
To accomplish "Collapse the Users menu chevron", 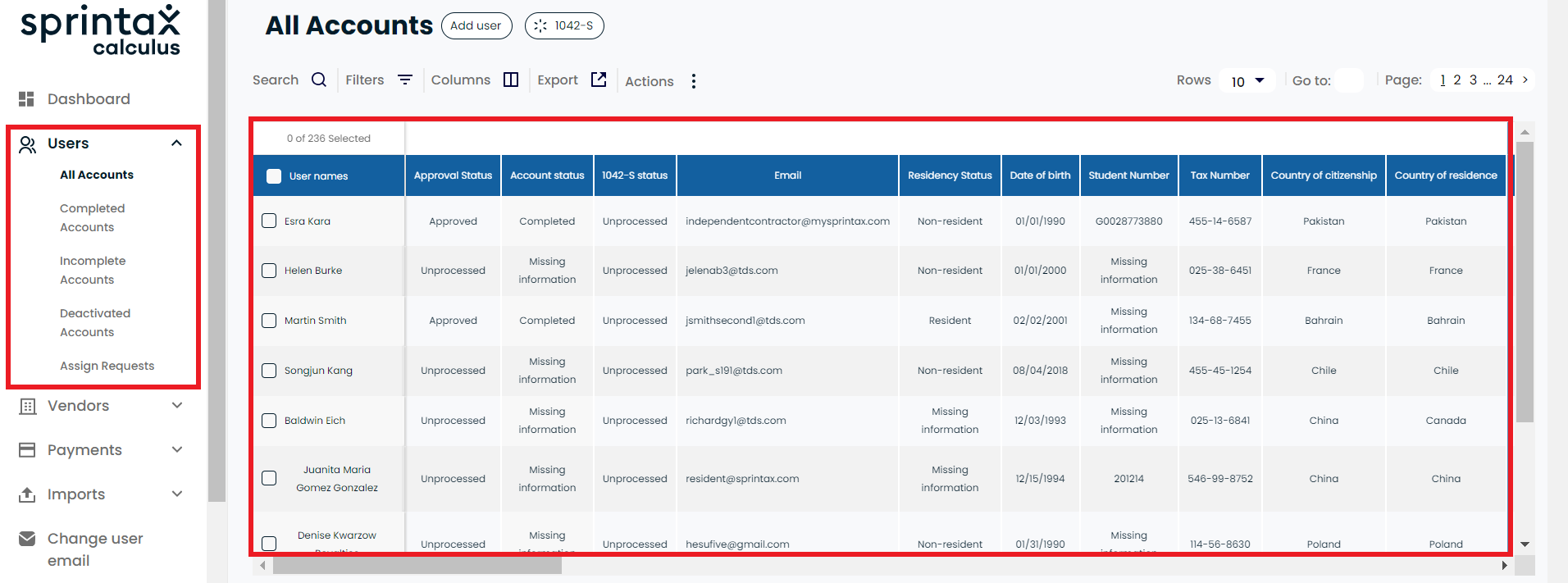I will coord(176,143).
